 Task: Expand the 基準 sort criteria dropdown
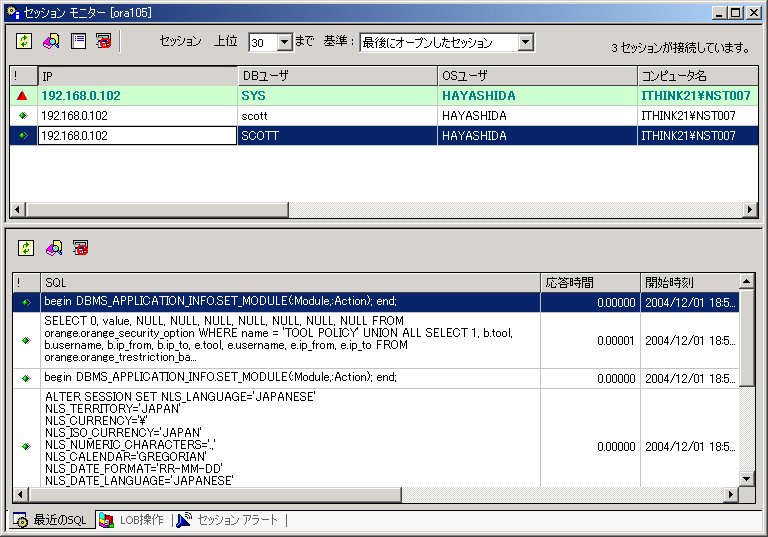pos(526,43)
